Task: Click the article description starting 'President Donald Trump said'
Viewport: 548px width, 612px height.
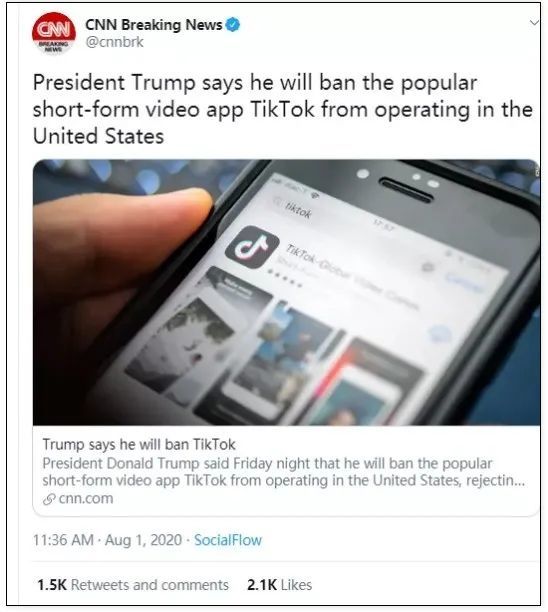Action: coord(284,472)
